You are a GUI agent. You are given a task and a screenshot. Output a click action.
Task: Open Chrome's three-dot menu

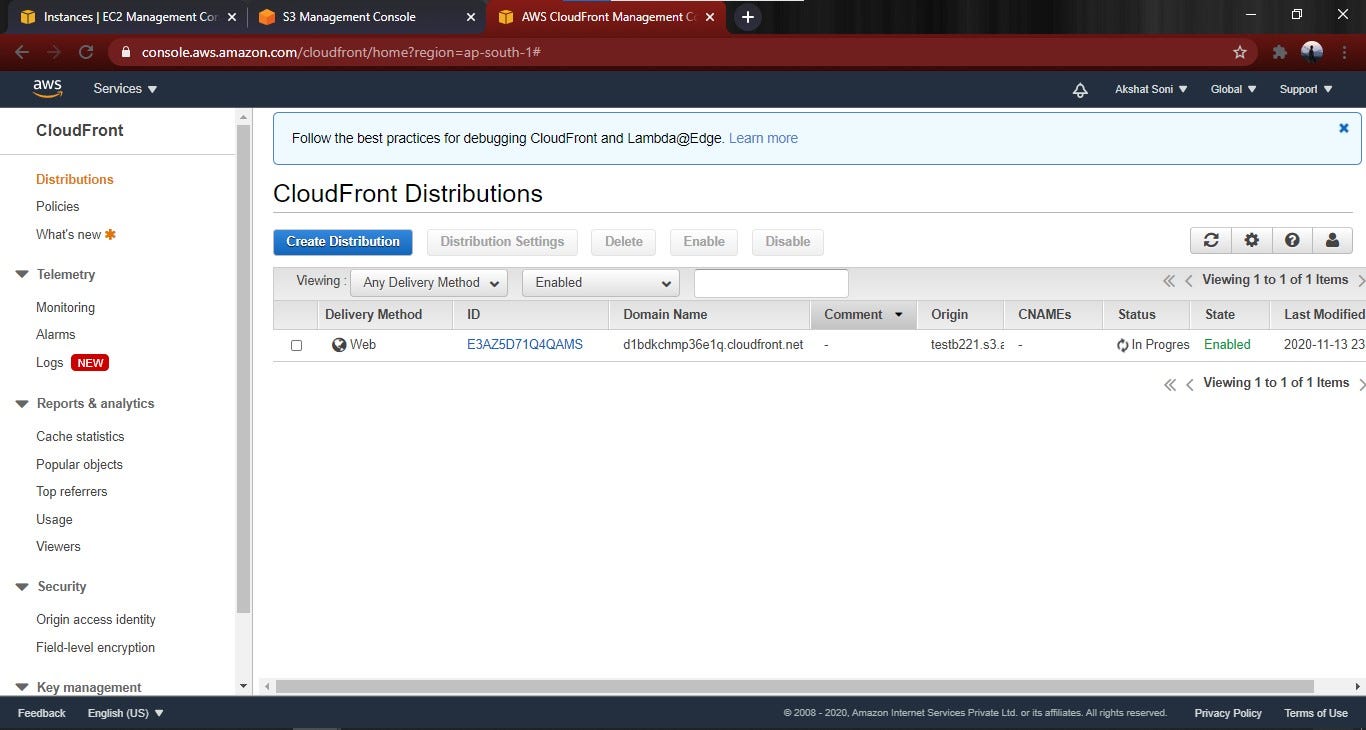pos(1344,52)
